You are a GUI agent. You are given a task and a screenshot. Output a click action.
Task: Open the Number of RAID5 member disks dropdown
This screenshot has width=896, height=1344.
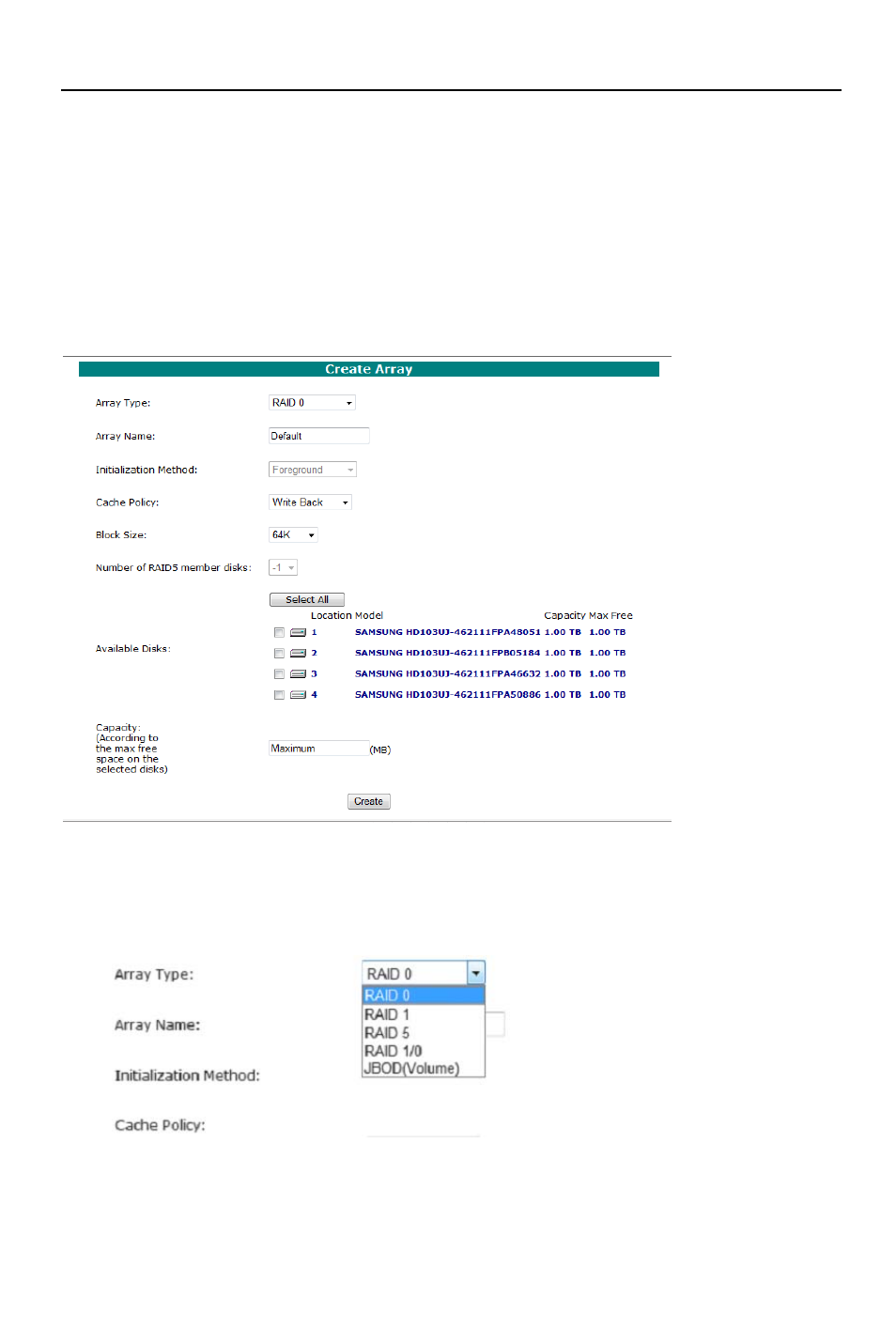click(283, 568)
